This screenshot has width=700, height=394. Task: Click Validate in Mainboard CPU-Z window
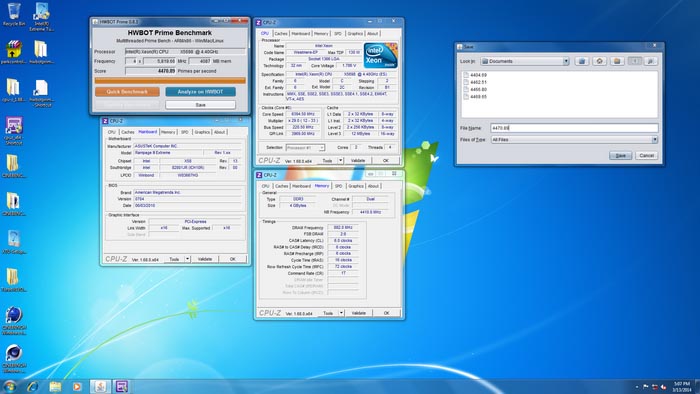tap(205, 259)
